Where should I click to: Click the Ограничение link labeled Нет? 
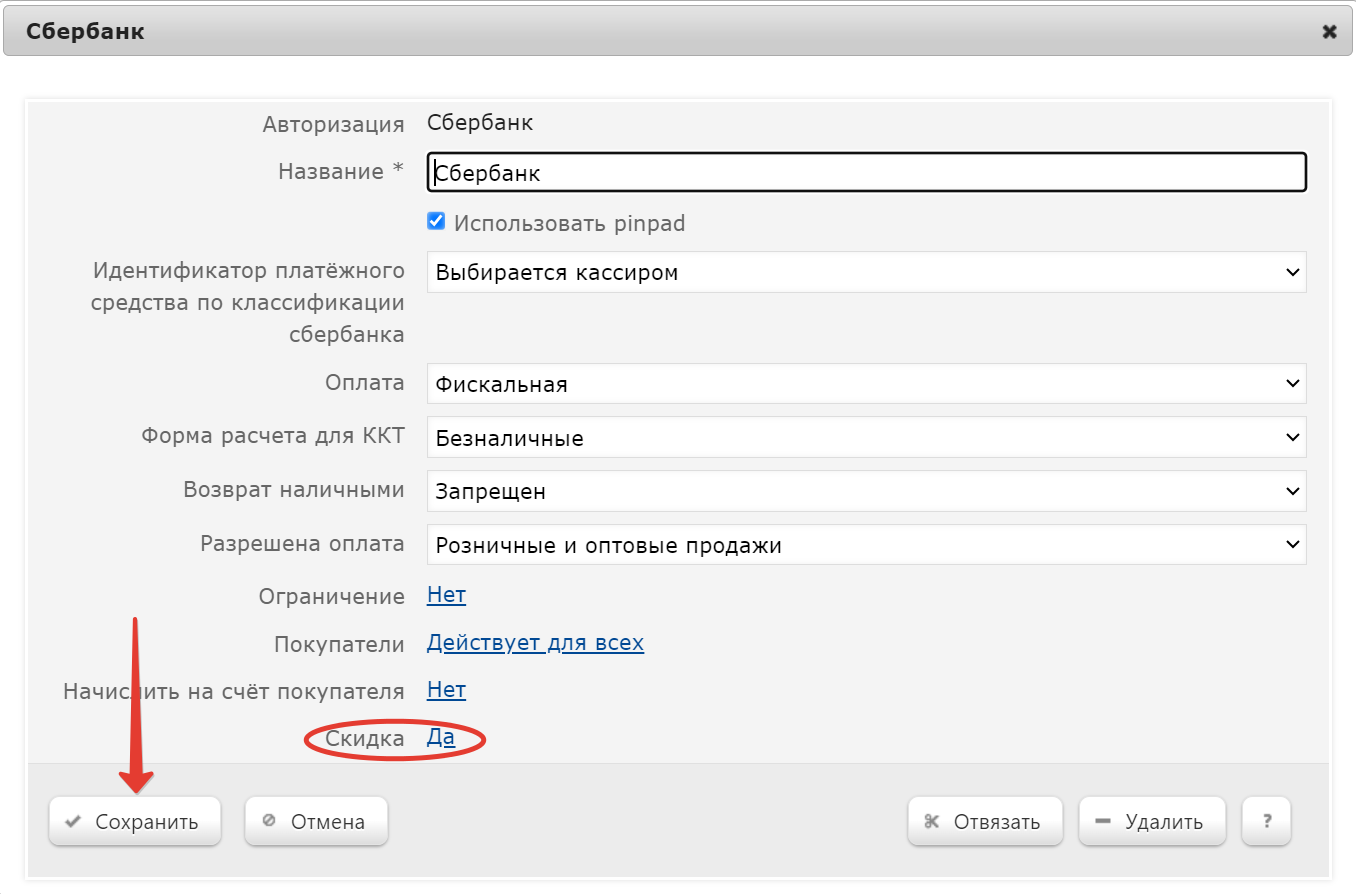pyautogui.click(x=446, y=596)
